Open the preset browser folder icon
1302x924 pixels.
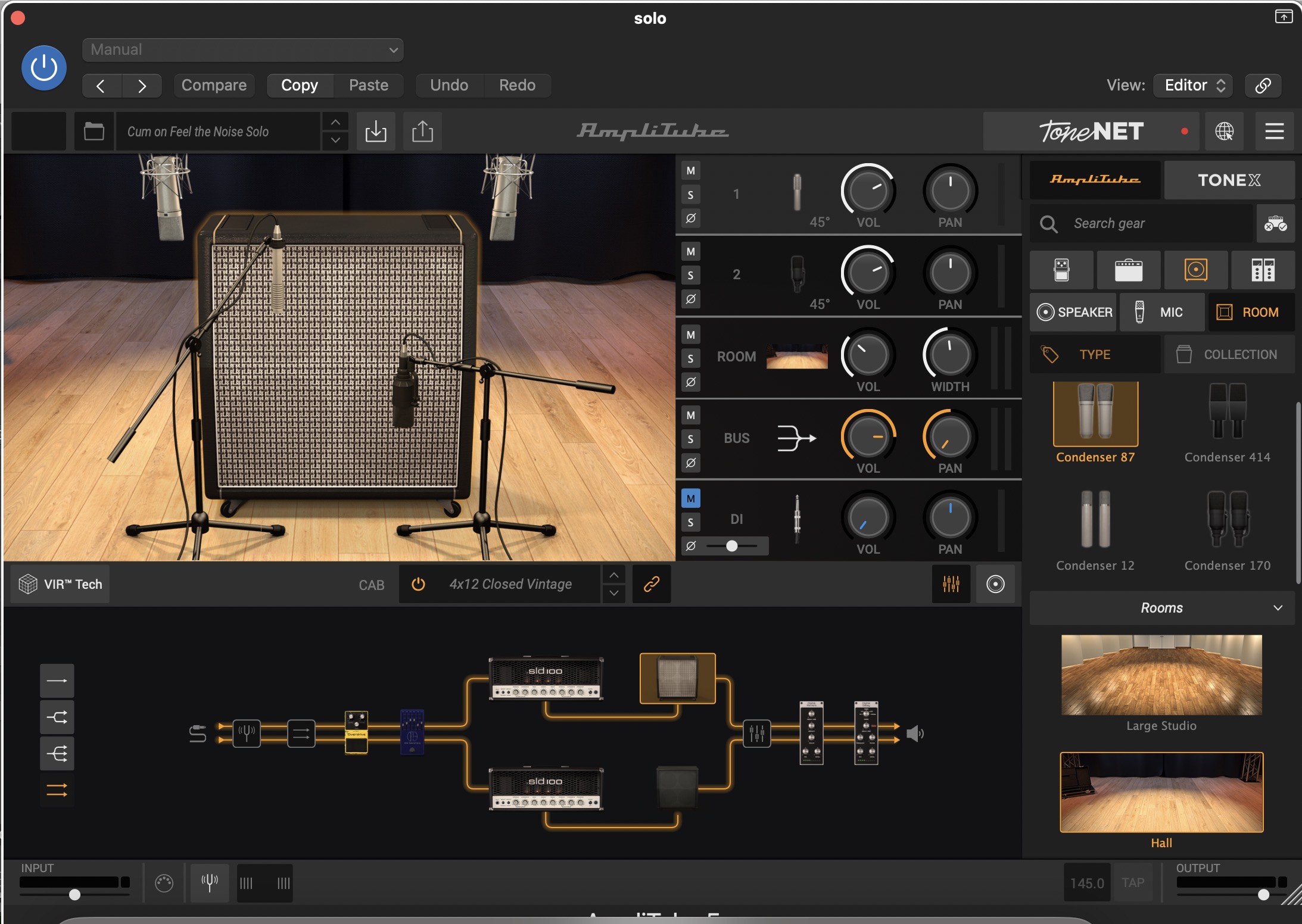point(94,131)
